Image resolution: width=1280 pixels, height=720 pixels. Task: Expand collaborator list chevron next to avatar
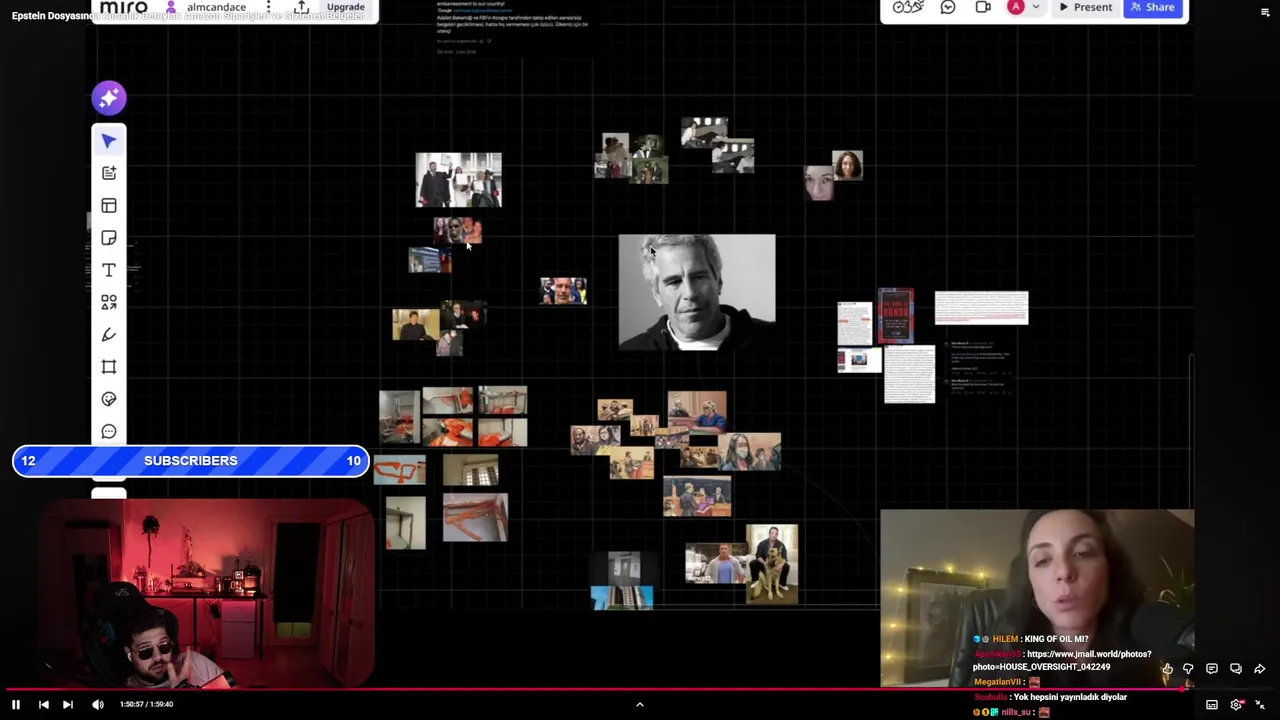(x=1036, y=7)
